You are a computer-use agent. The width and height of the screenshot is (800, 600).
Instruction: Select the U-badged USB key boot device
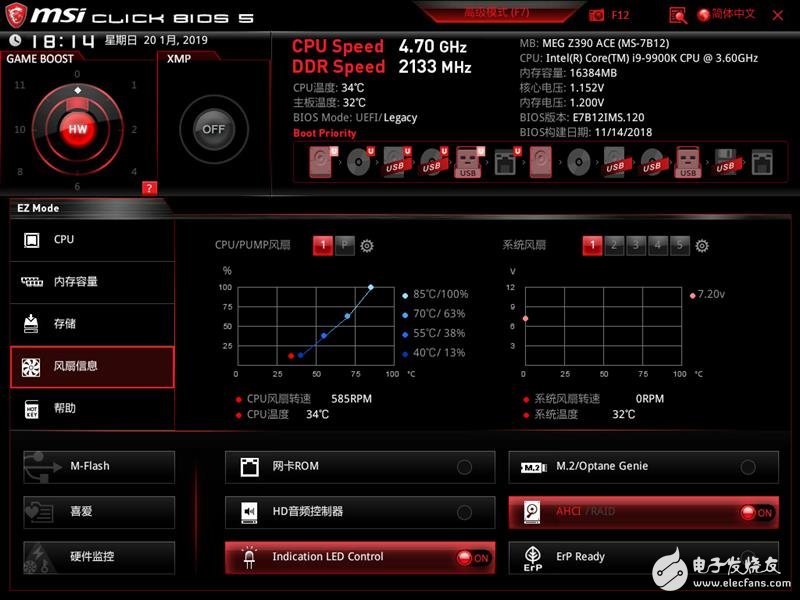[469, 162]
